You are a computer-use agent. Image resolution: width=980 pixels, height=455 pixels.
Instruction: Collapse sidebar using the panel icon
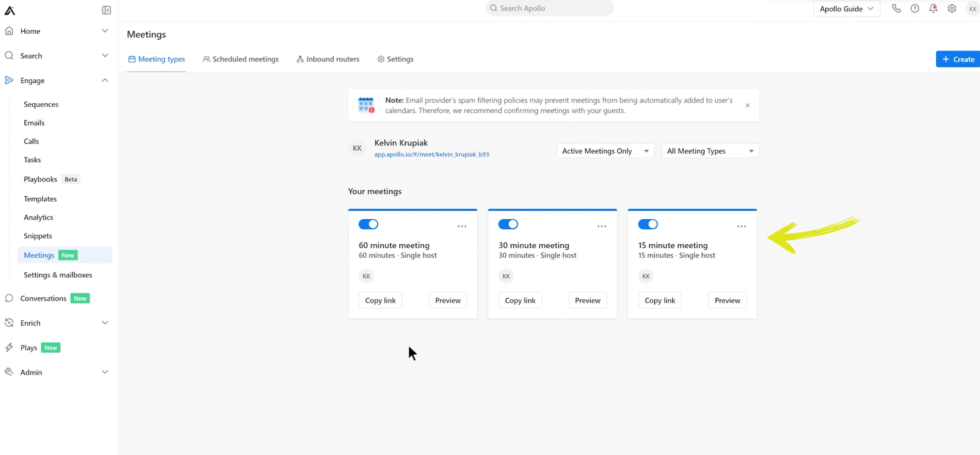pos(107,10)
